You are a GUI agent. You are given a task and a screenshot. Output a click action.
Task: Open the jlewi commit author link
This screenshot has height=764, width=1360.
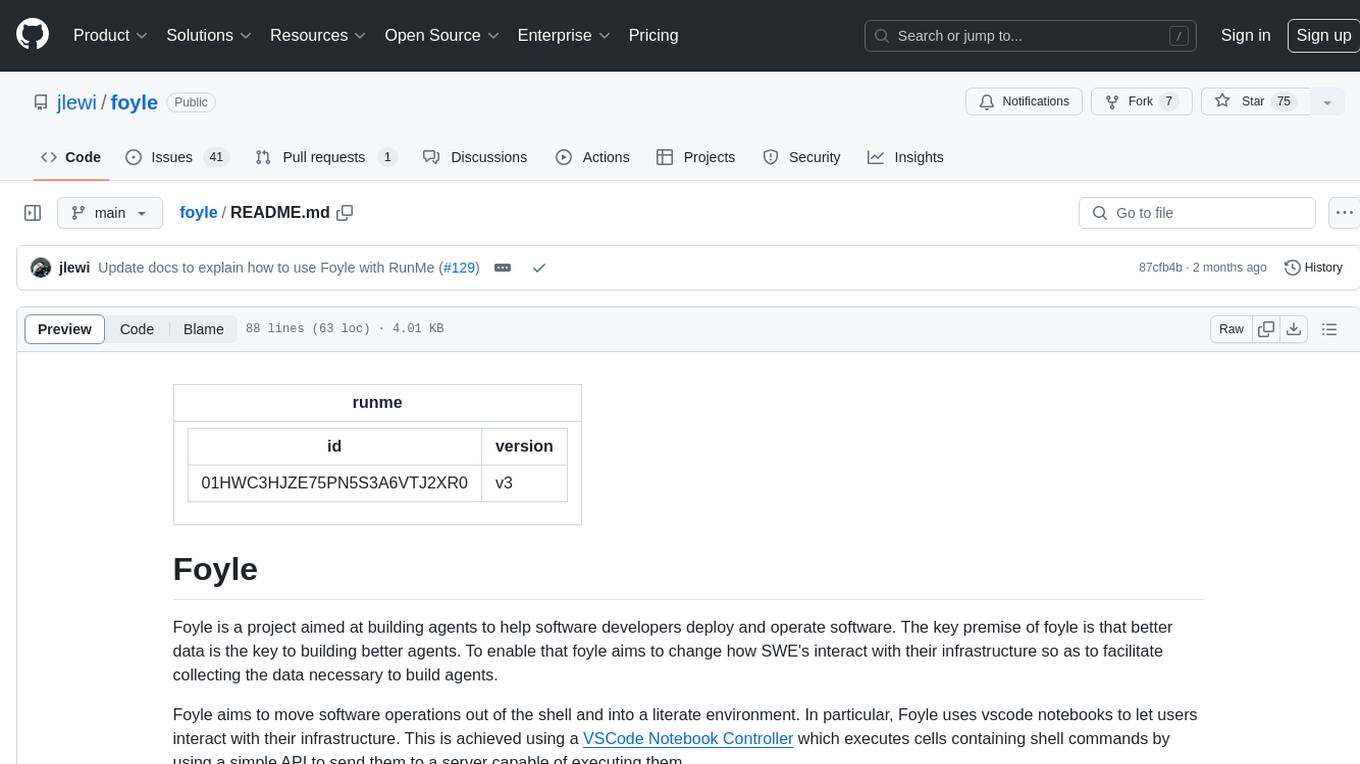74,268
